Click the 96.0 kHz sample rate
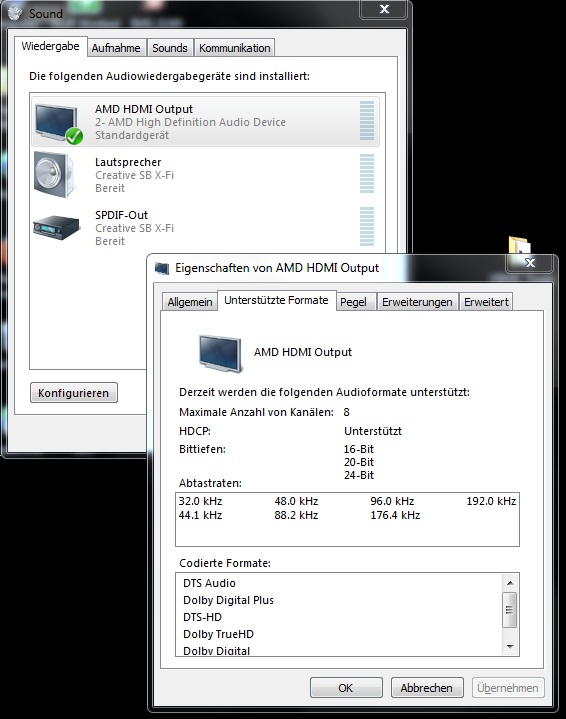This screenshot has width=566, height=719. (x=392, y=501)
